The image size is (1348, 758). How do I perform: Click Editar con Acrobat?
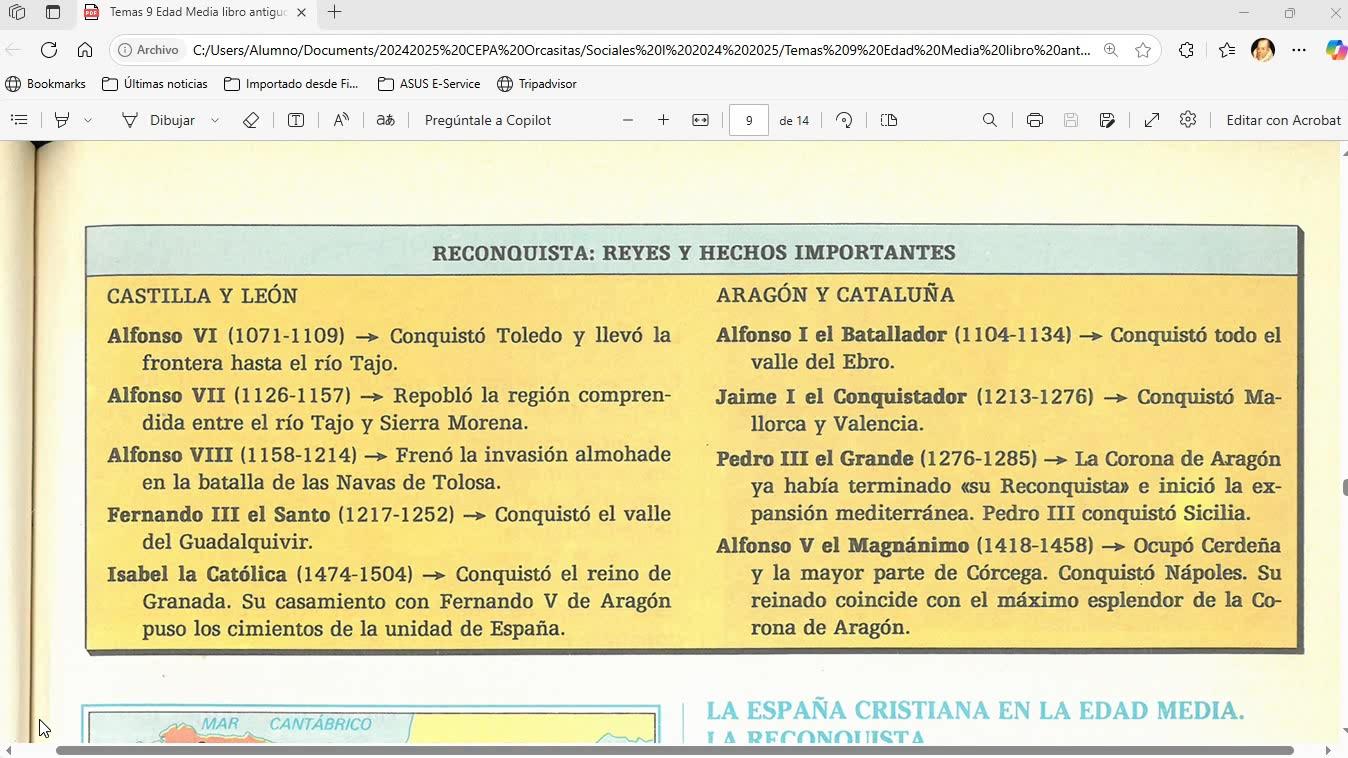(1283, 120)
